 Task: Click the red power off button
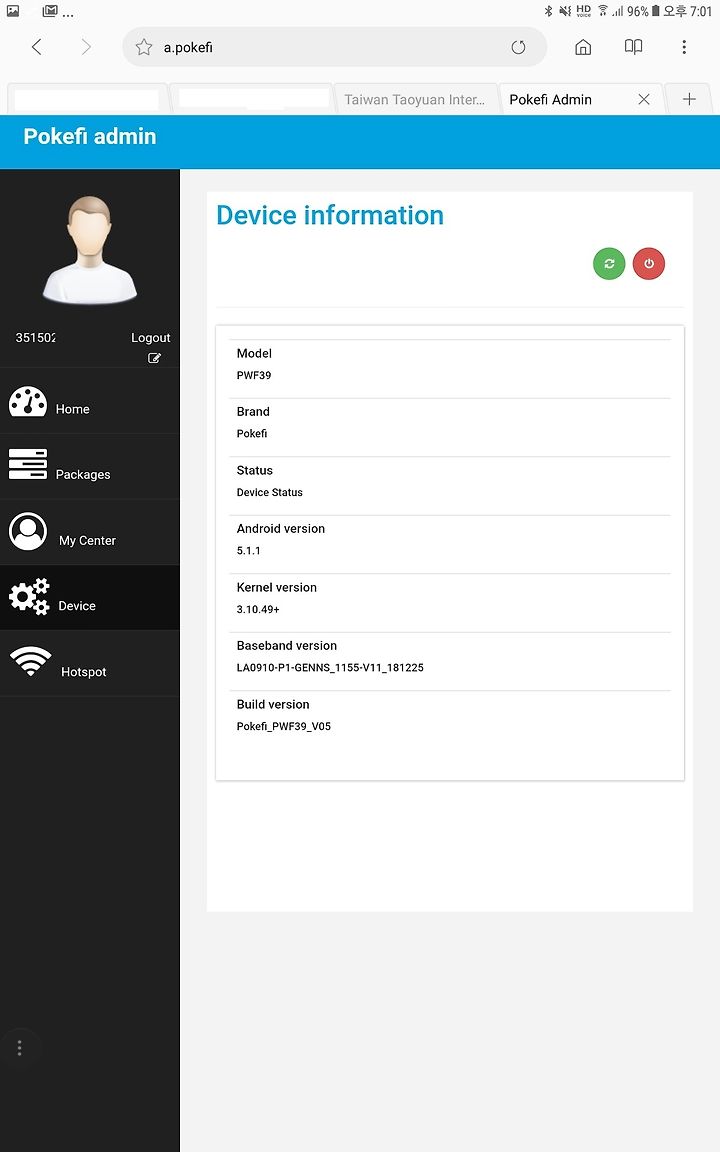[x=649, y=264]
